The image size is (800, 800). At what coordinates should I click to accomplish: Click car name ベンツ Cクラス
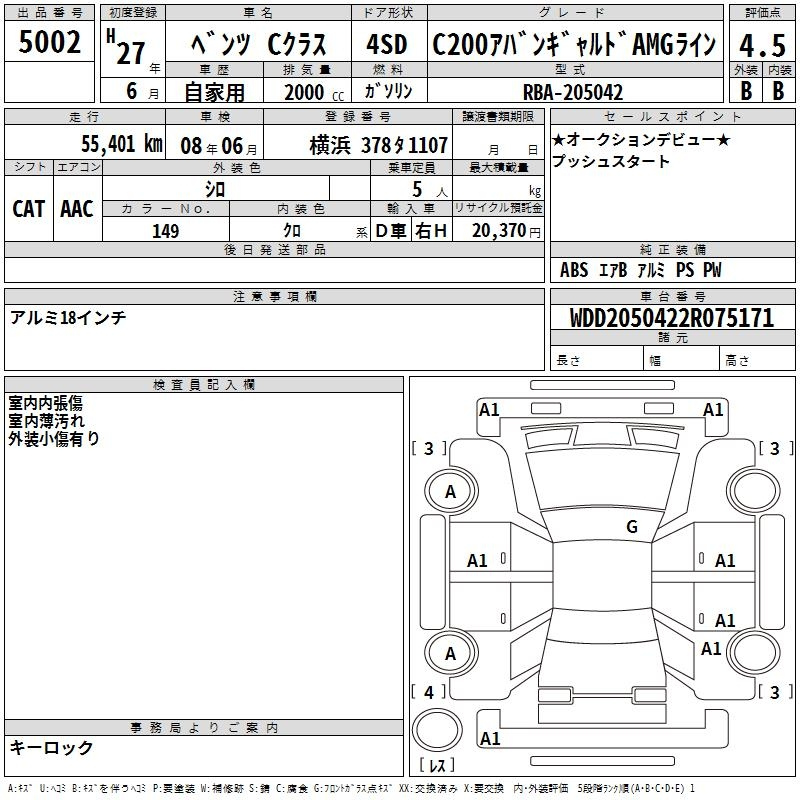pyautogui.click(x=258, y=44)
